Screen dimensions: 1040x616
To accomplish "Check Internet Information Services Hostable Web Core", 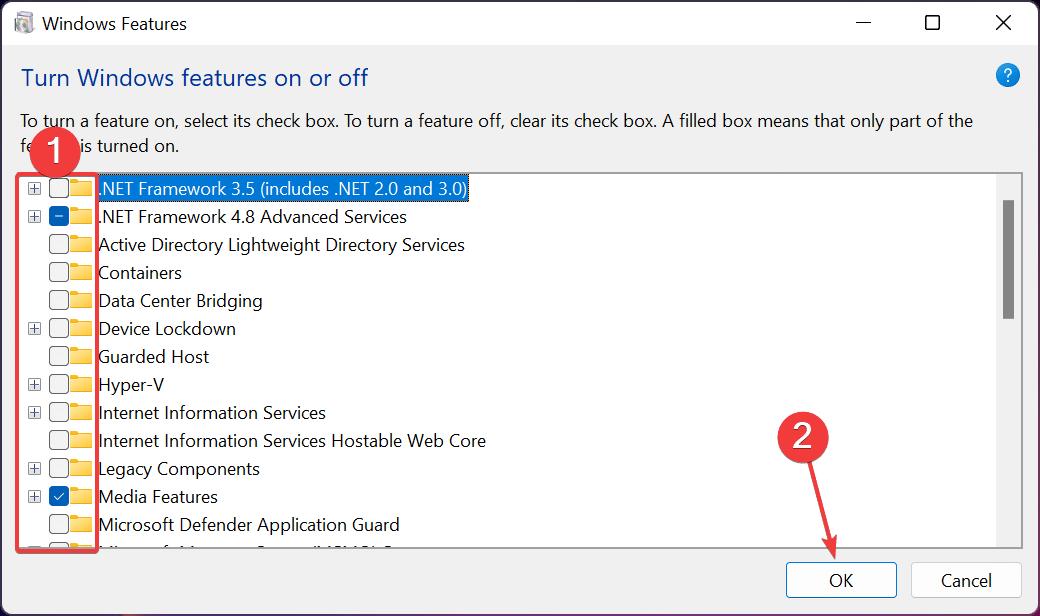I will [x=58, y=440].
